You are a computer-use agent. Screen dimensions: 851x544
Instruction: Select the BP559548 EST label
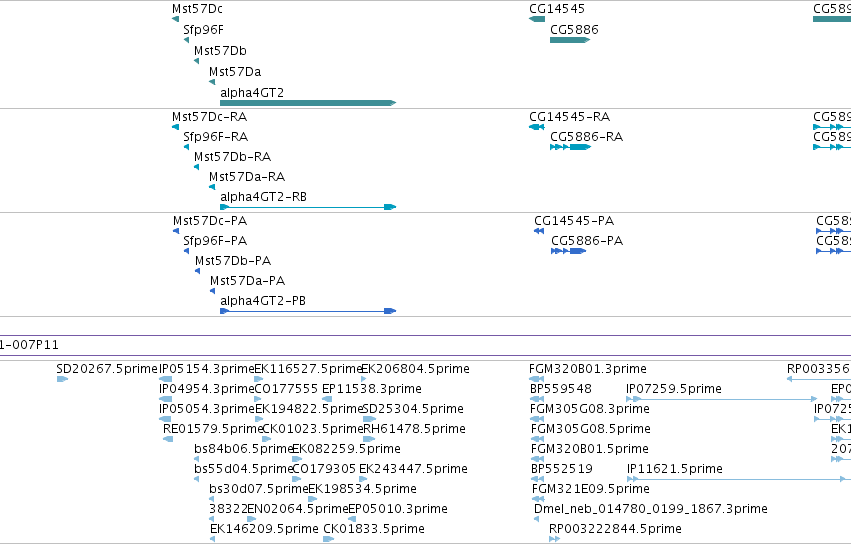pyautogui.click(x=561, y=389)
